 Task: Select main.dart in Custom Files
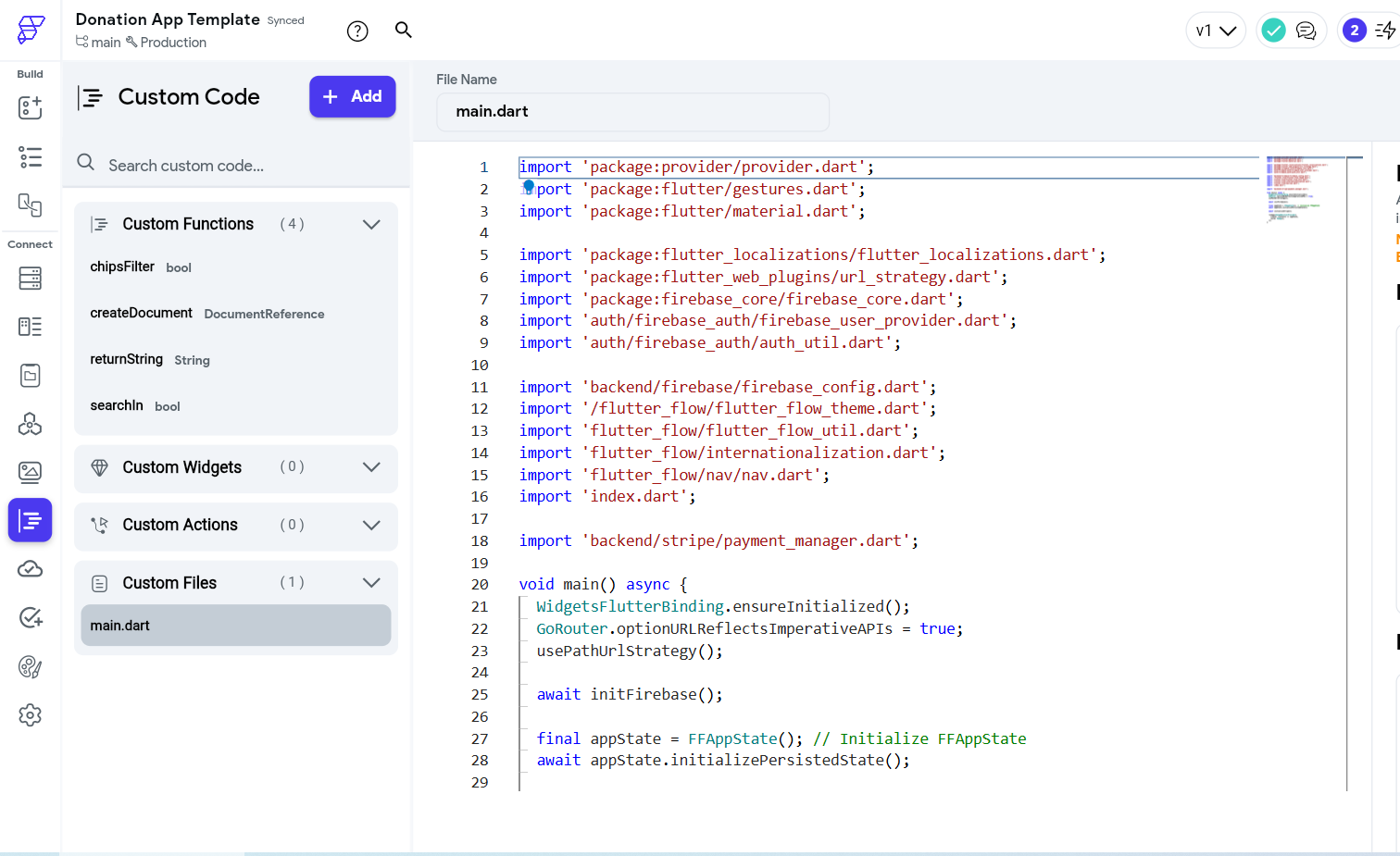tap(235, 626)
